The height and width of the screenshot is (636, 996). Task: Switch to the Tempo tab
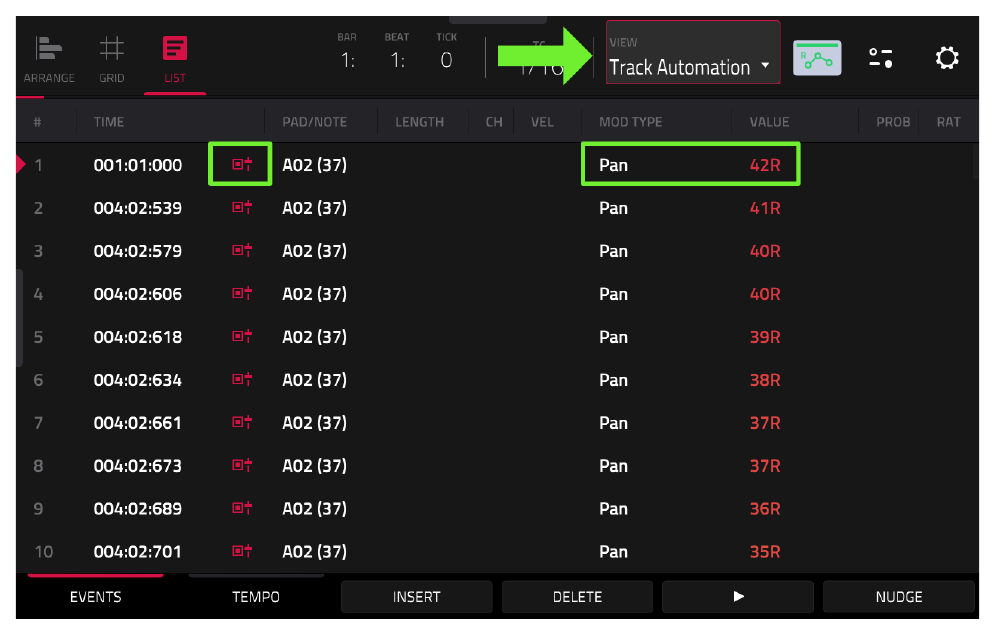pyautogui.click(x=256, y=597)
